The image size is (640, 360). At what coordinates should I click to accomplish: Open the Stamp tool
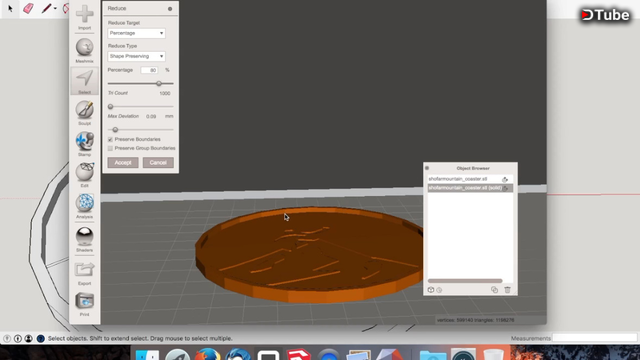coord(84,144)
